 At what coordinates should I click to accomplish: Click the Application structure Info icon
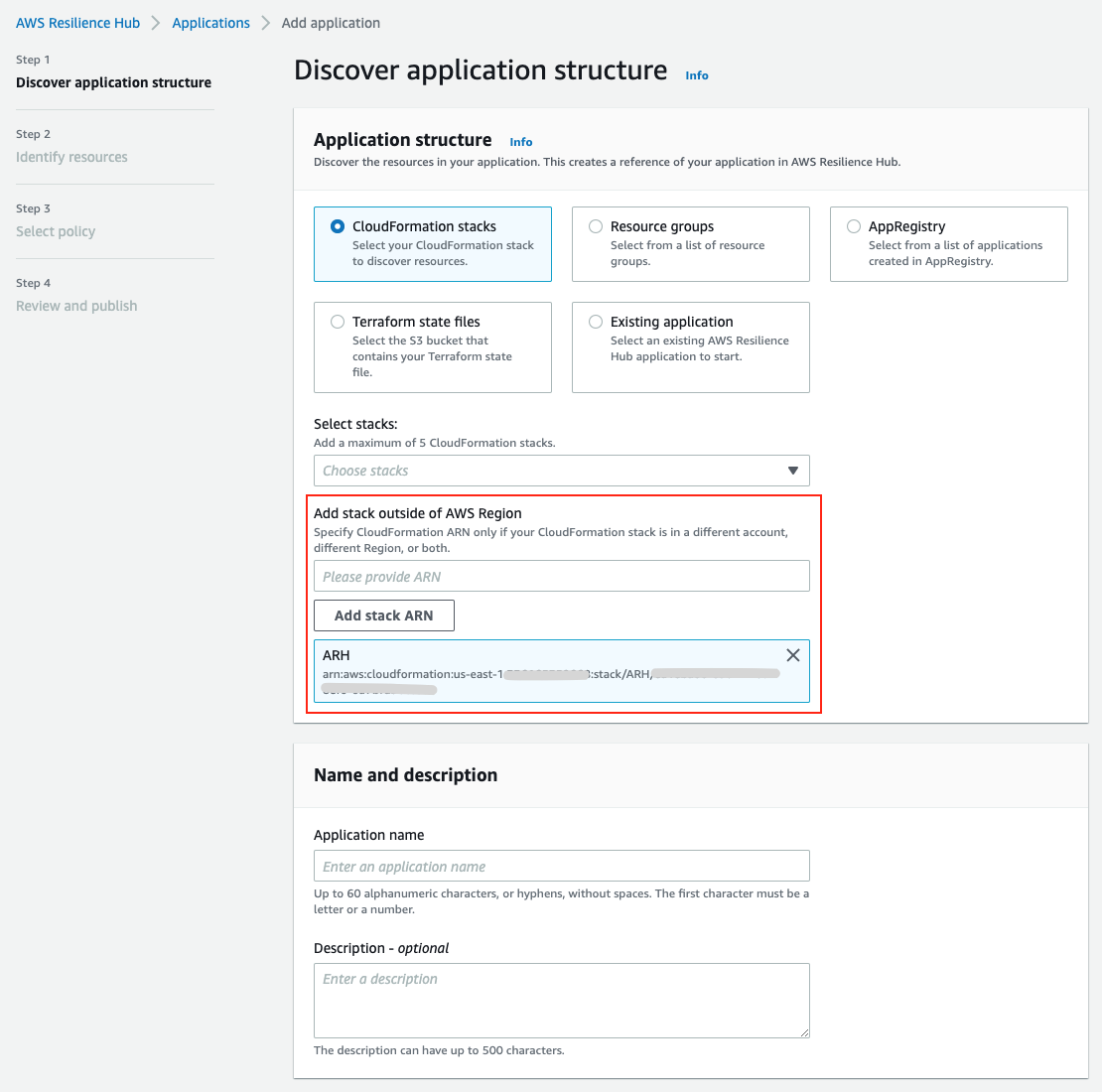520,141
